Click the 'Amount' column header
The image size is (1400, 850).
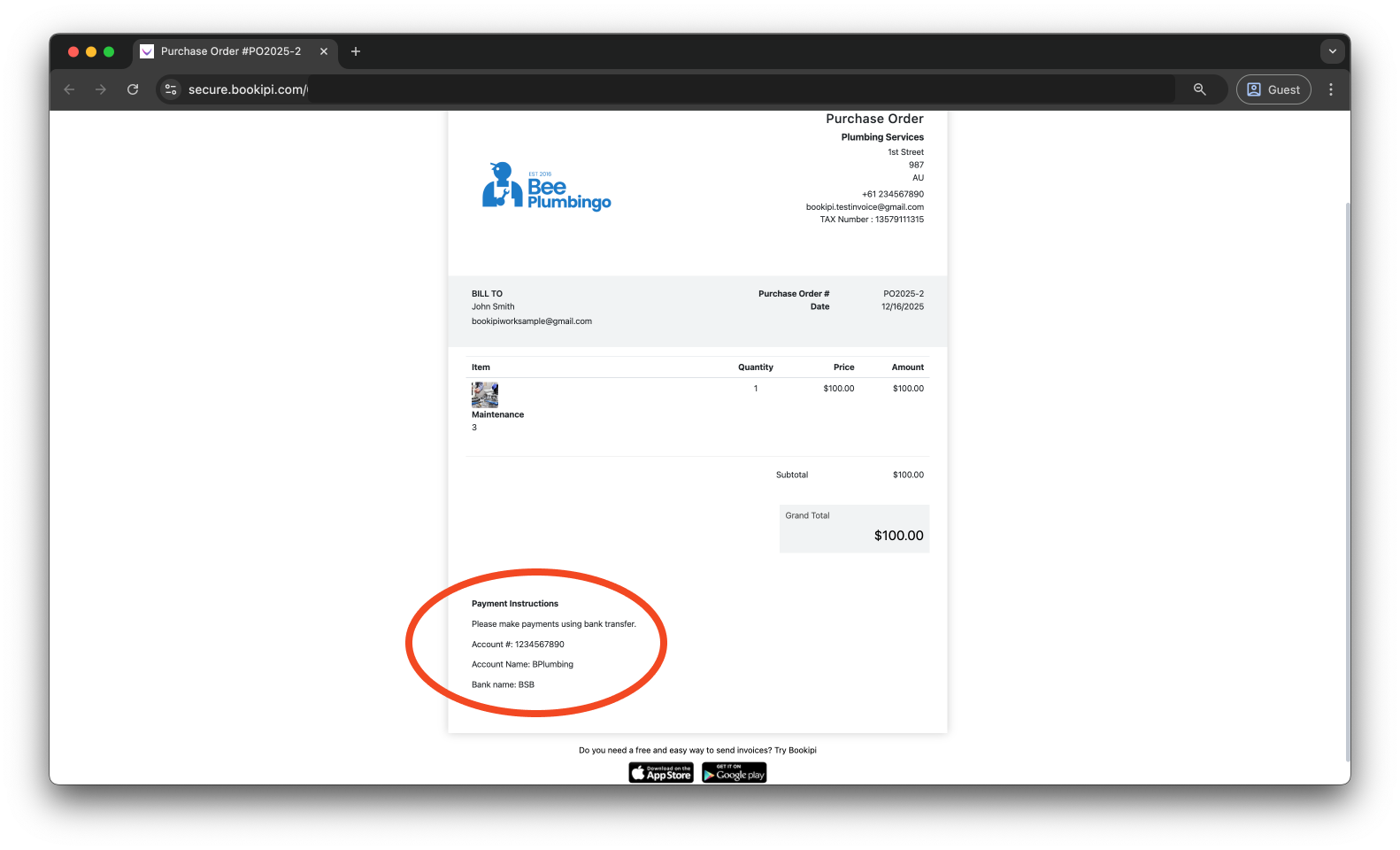click(x=908, y=367)
